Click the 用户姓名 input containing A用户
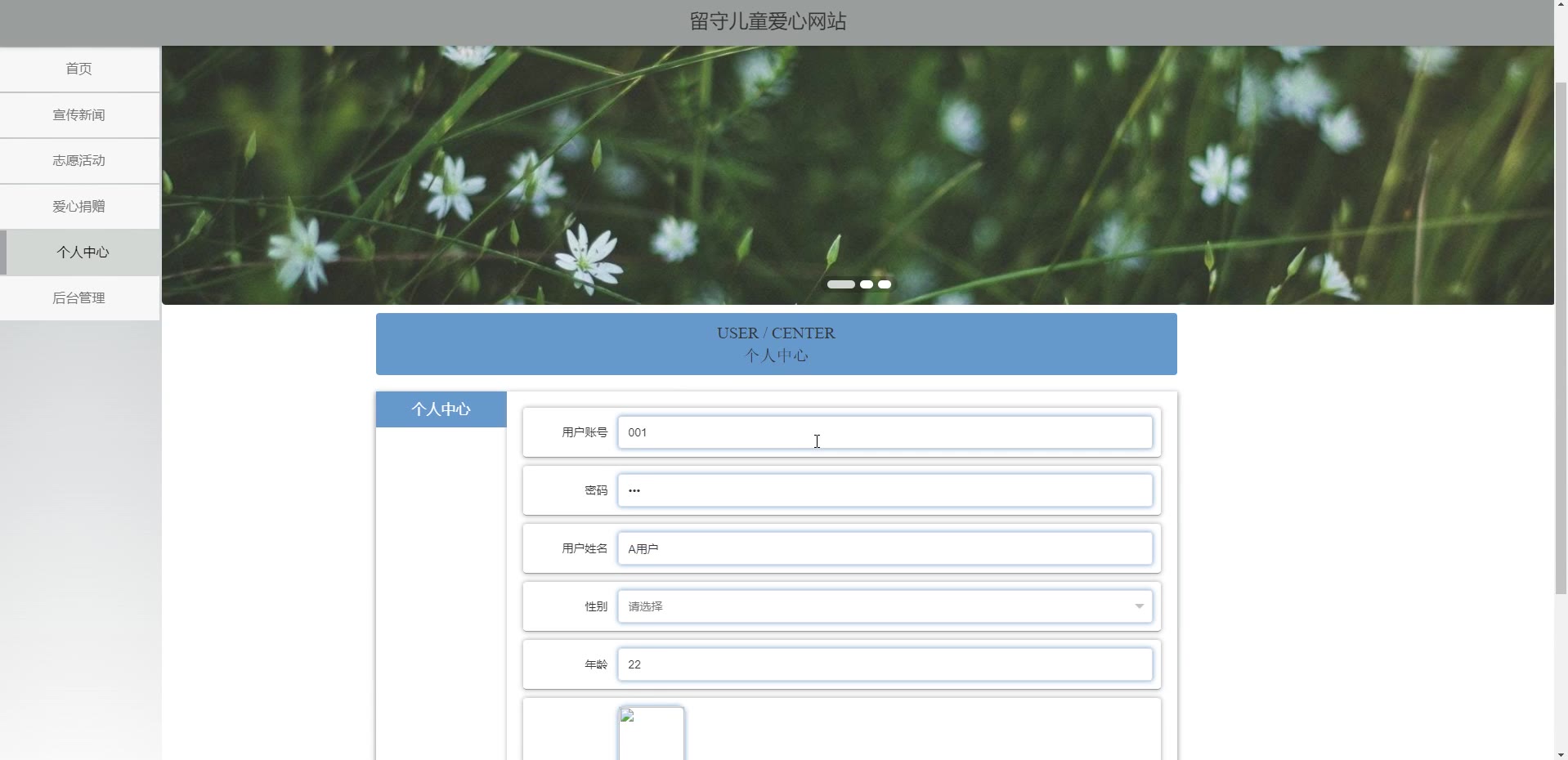The height and width of the screenshot is (760, 1568). pyautogui.click(x=885, y=548)
